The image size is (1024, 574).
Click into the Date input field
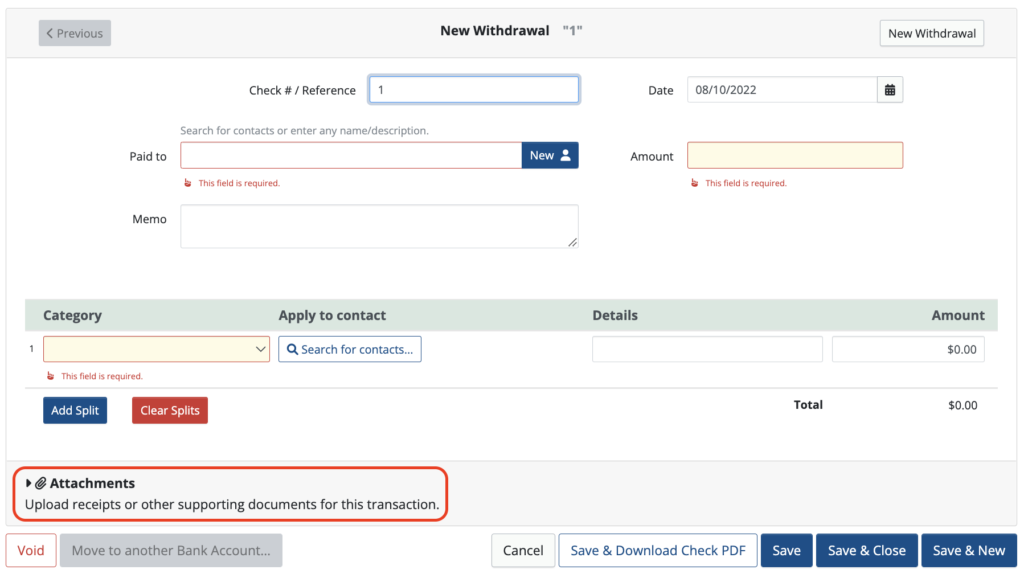781,90
